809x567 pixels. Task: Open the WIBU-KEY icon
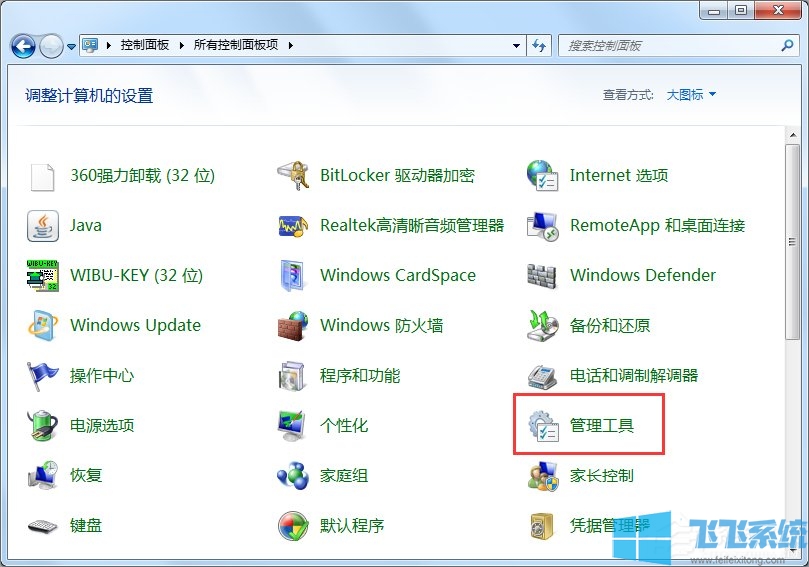click(x=43, y=276)
